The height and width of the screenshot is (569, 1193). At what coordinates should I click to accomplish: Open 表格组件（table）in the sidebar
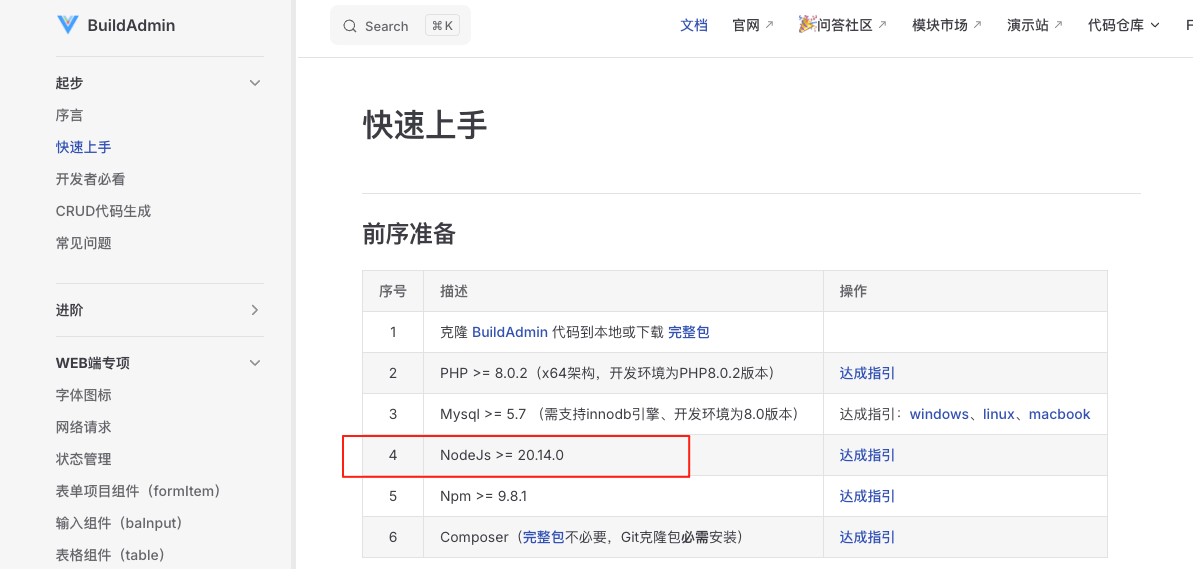pos(111,555)
